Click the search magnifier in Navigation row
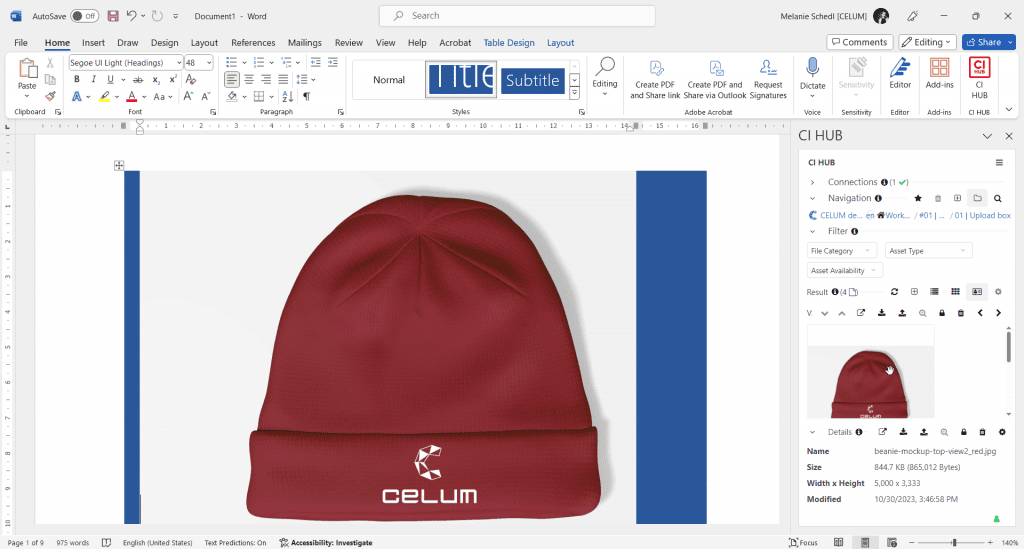Image resolution: width=1024 pixels, height=549 pixels. click(x=997, y=199)
